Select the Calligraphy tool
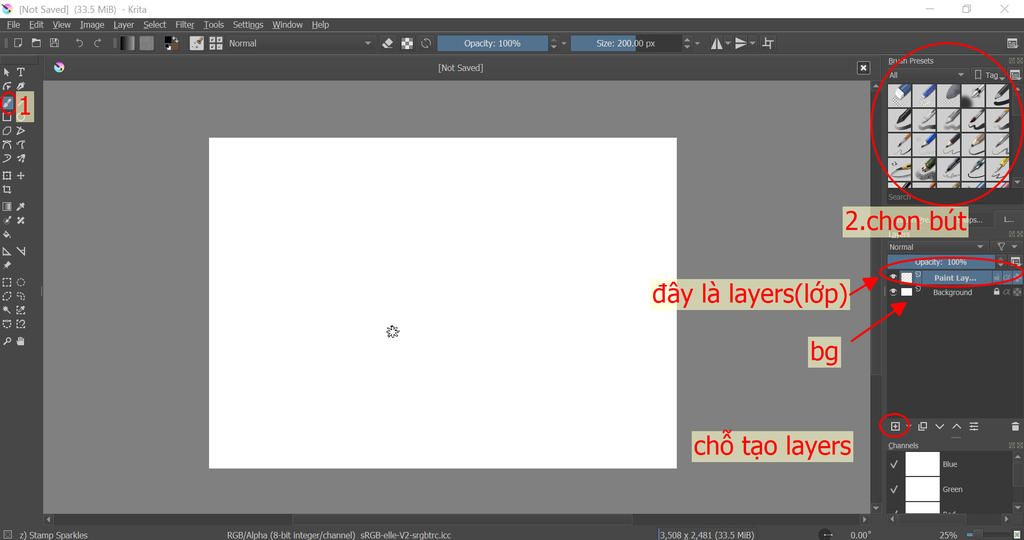Screen dimensions: 1024x540 point(21,86)
